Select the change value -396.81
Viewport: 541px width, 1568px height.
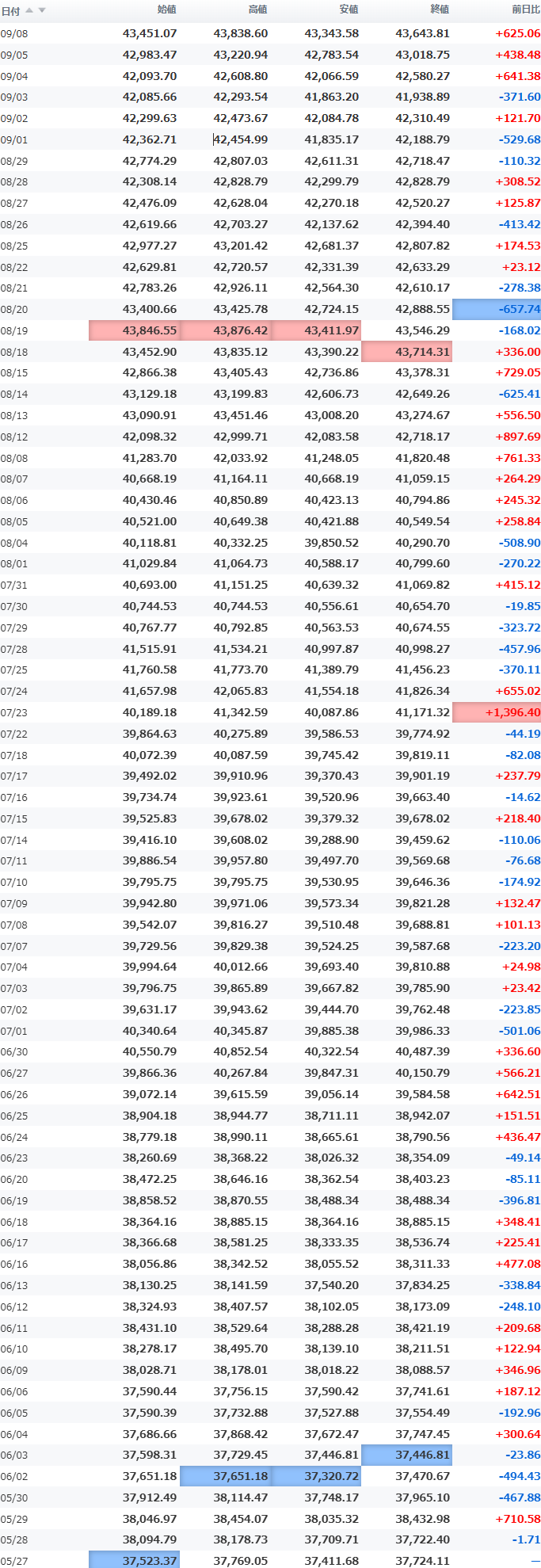[x=520, y=1200]
